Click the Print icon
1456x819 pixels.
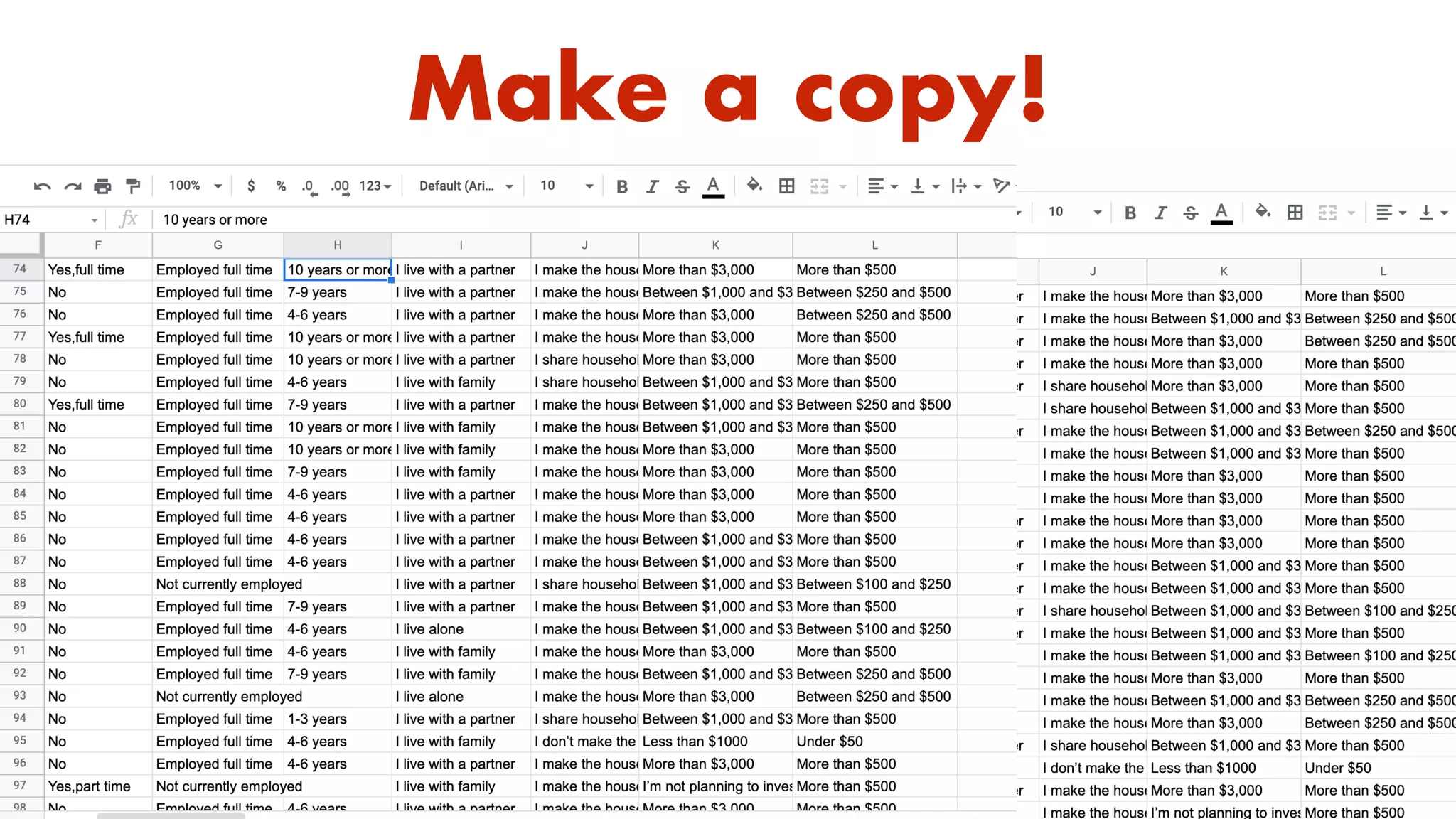[x=102, y=186]
